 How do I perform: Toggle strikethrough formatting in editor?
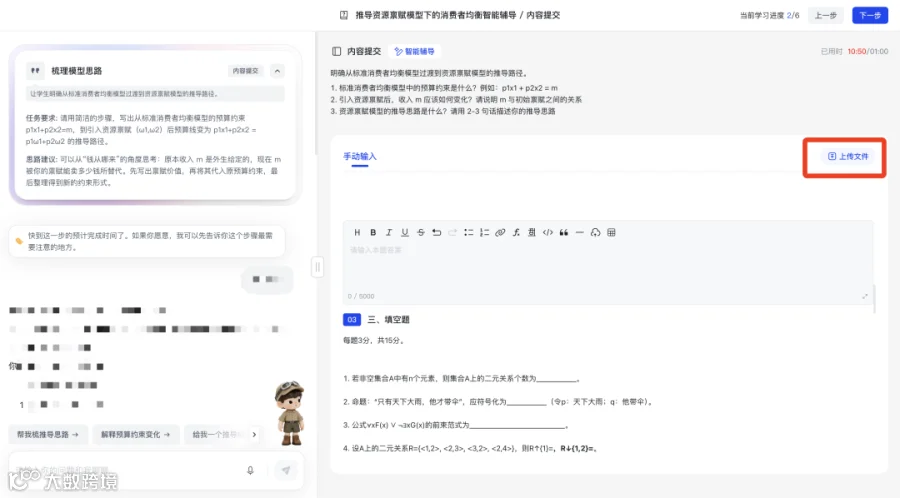click(421, 232)
